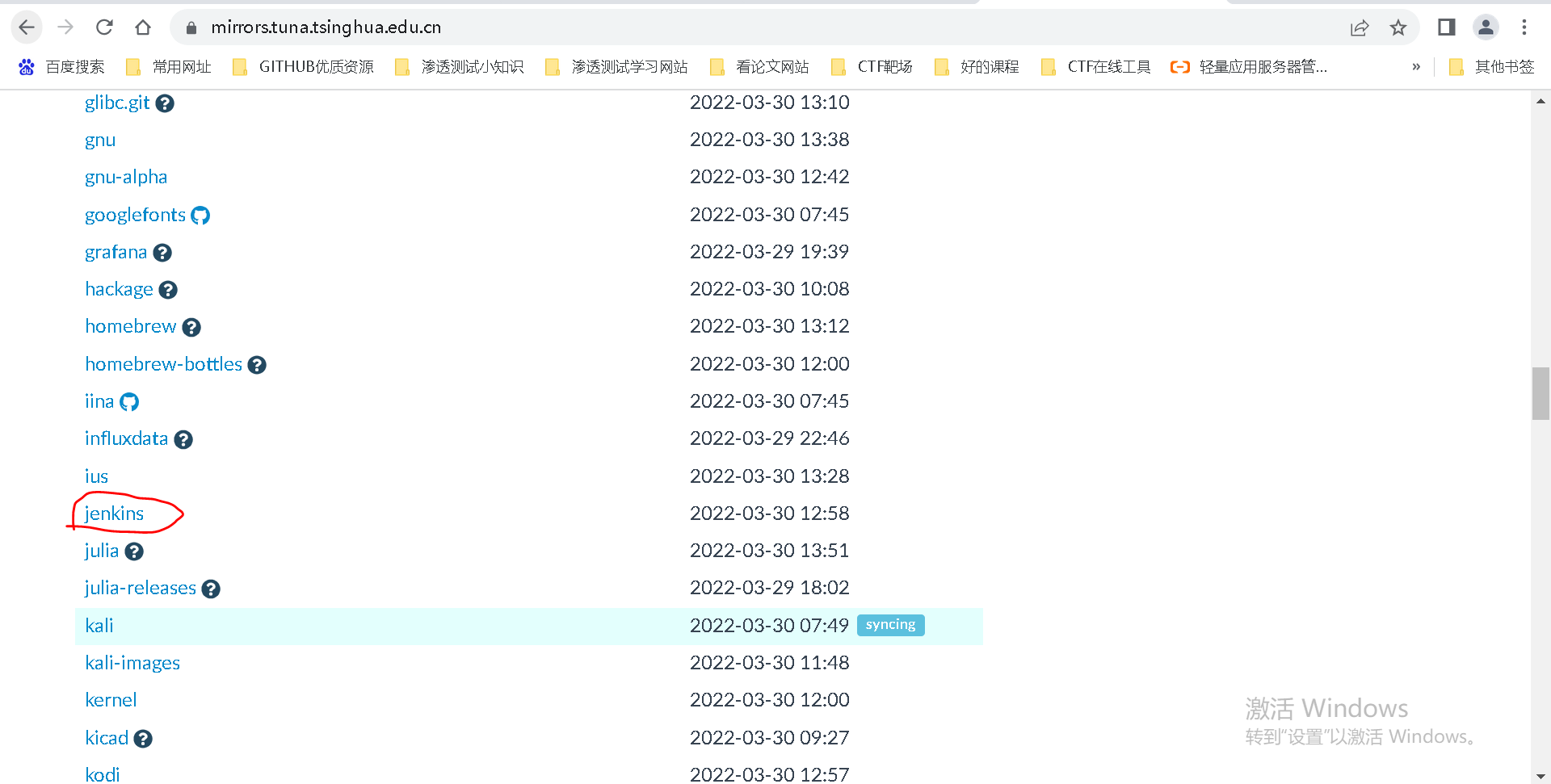Click the help icon beside influxdata

coord(183,439)
